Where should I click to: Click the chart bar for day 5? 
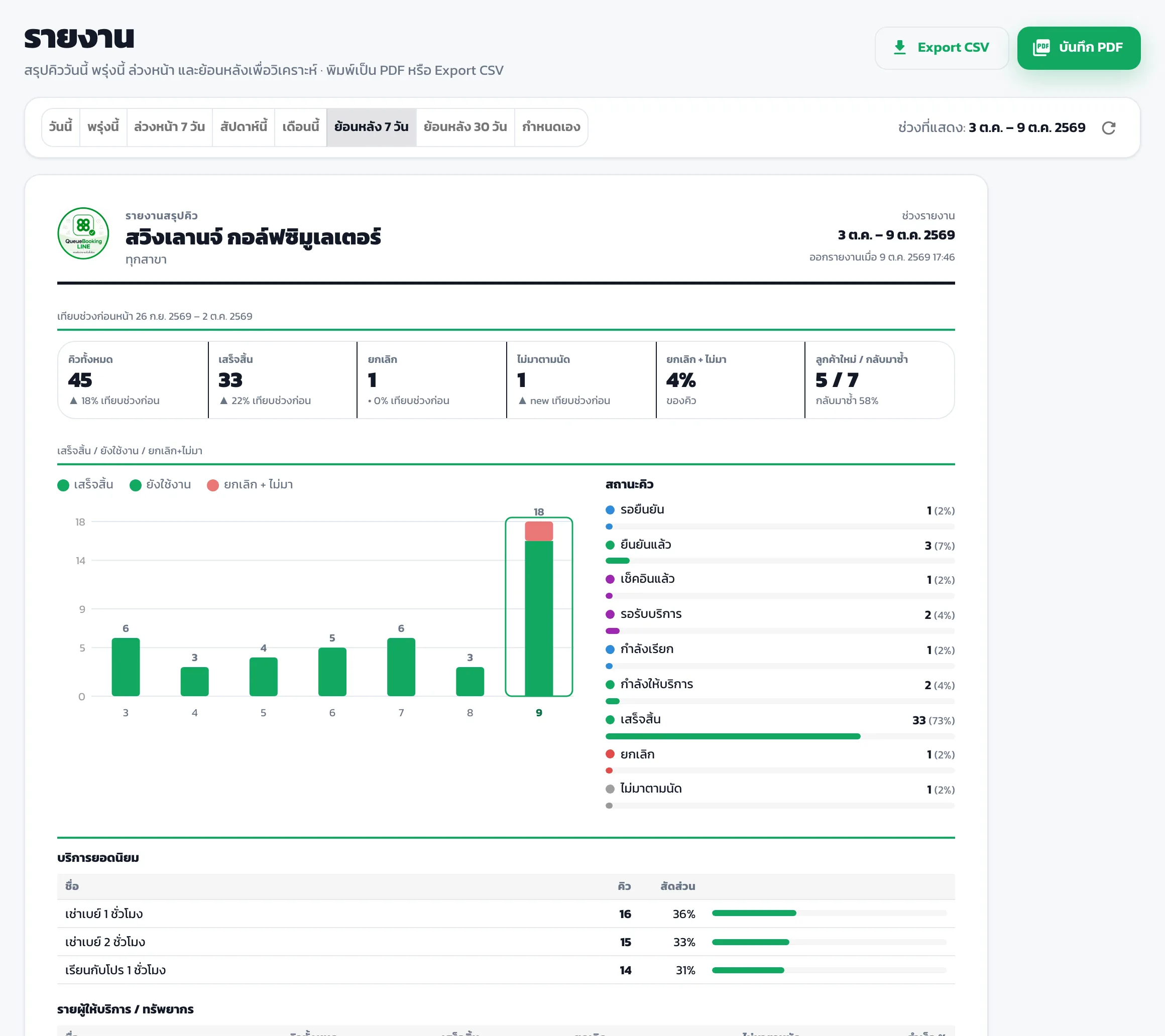(x=263, y=677)
